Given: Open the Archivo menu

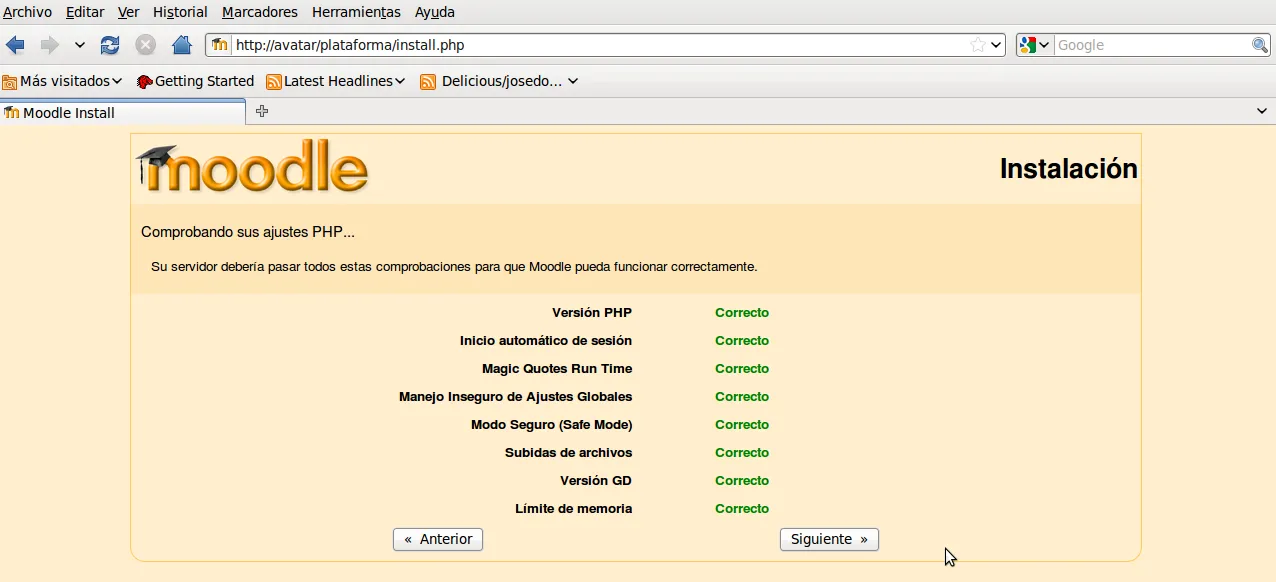Looking at the screenshot, I should point(27,12).
